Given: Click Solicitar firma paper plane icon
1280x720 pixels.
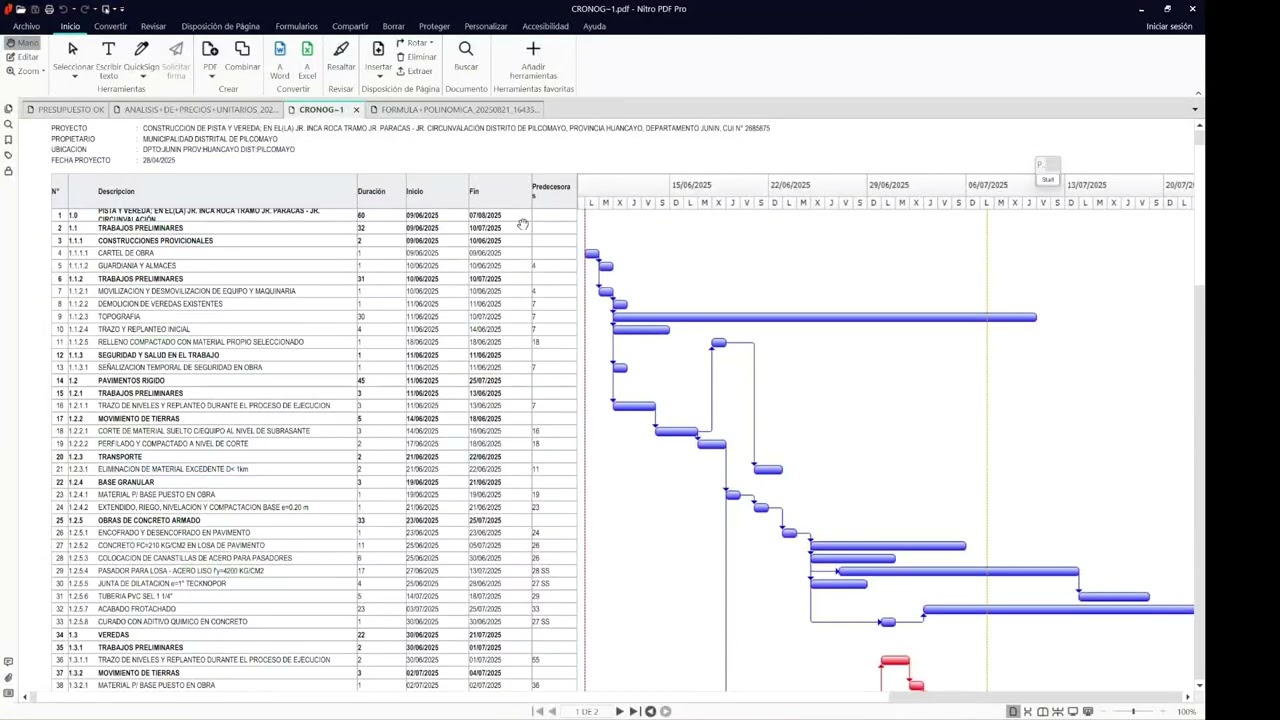Looking at the screenshot, I should point(176,49).
